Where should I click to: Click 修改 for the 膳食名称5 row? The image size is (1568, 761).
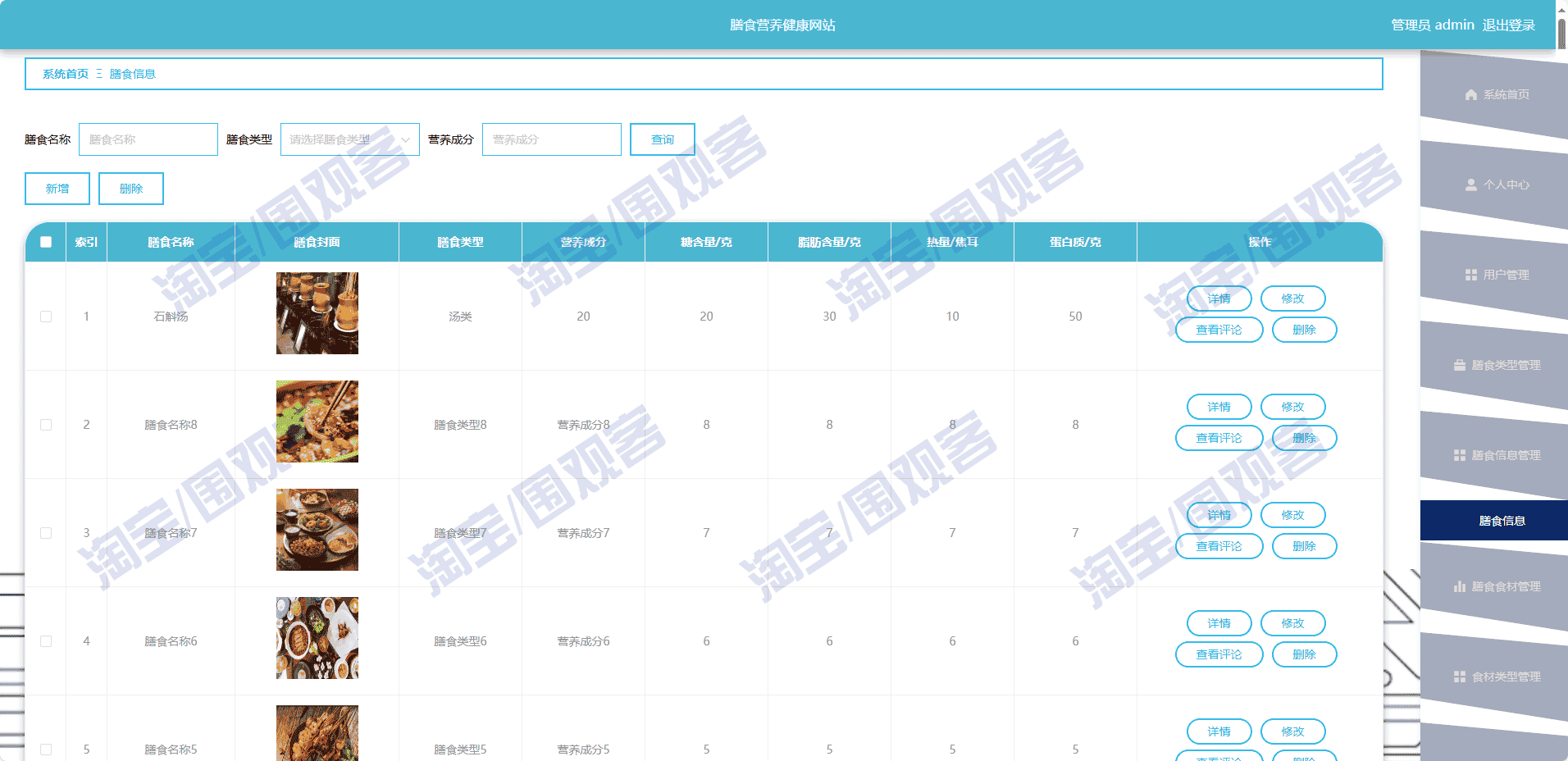[x=1293, y=731]
